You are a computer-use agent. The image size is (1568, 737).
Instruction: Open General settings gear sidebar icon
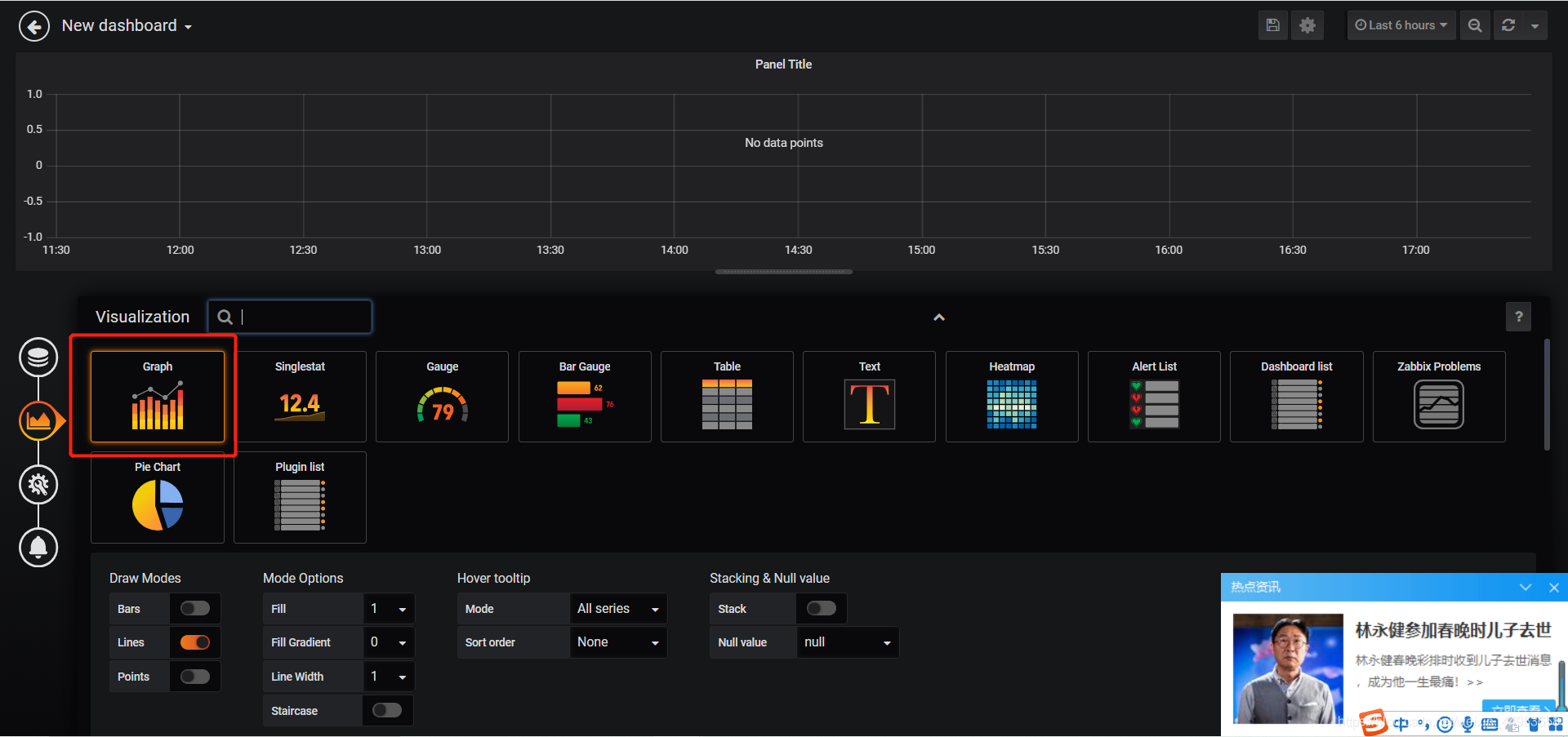(x=38, y=485)
